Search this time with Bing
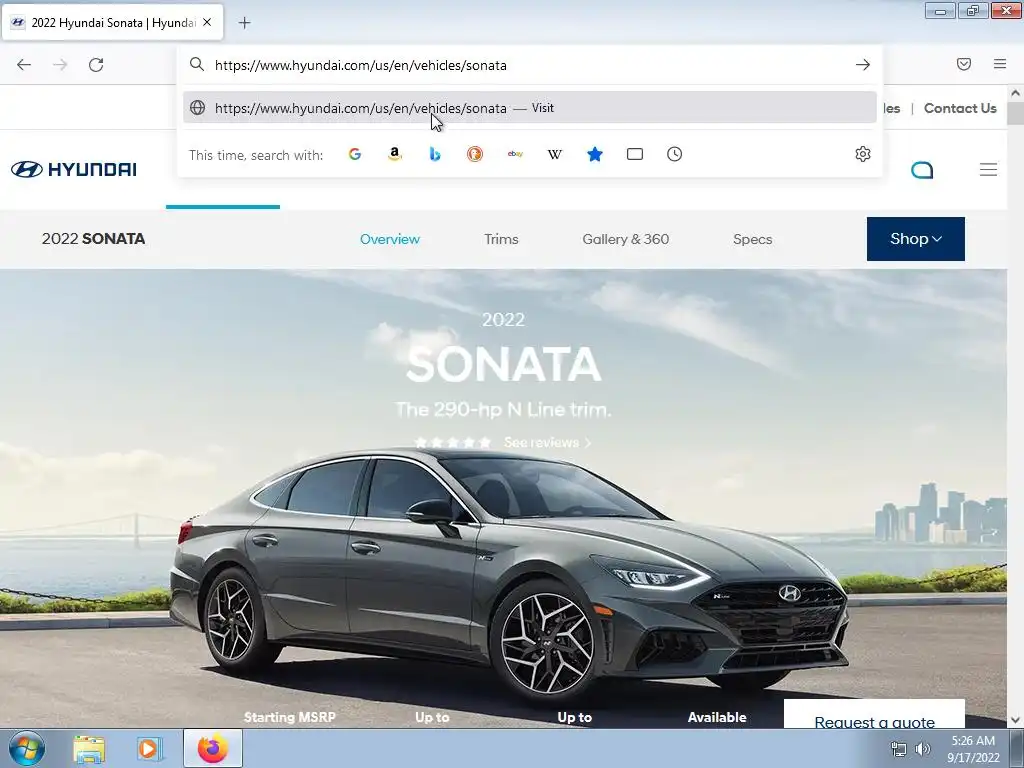 [x=435, y=154]
